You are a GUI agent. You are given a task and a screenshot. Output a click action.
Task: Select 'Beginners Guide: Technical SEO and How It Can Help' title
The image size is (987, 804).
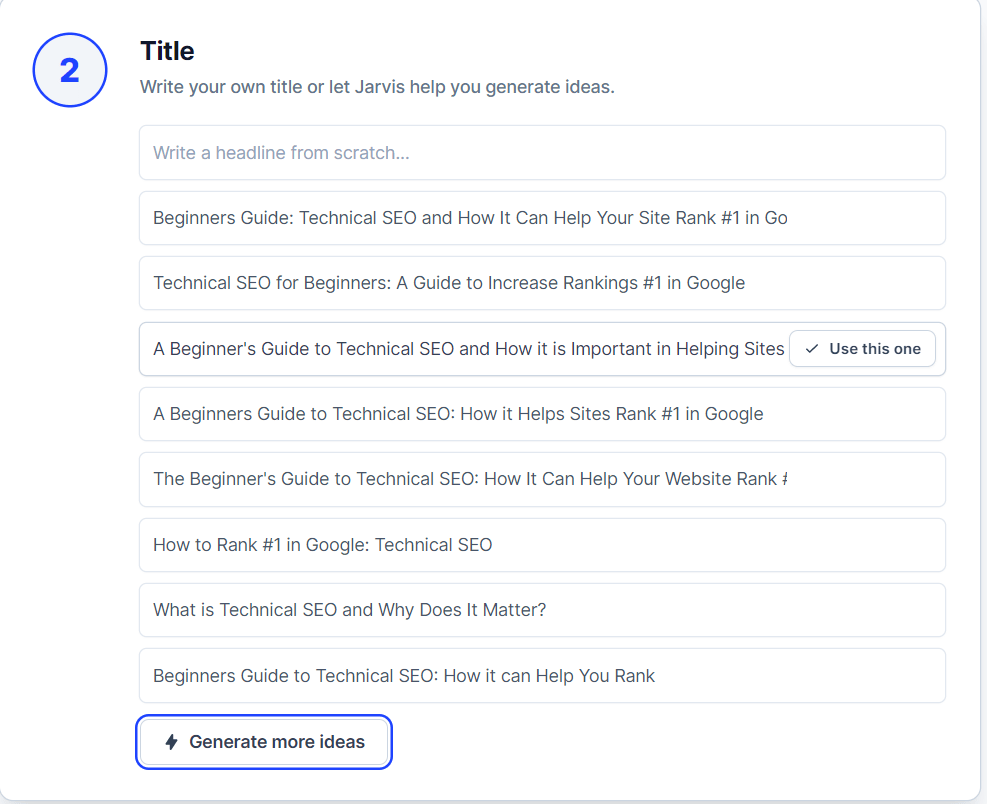[x=542, y=218]
